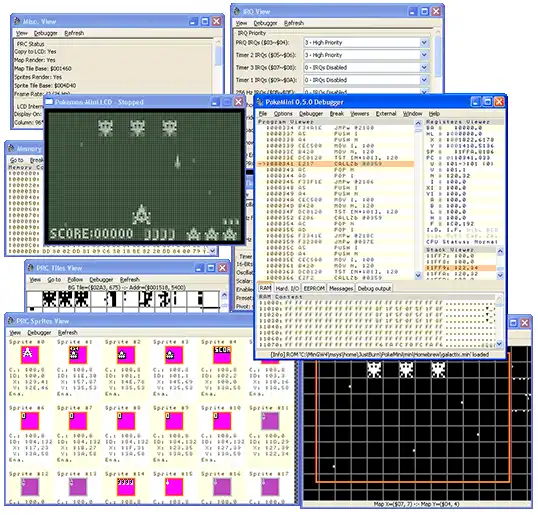Viewport: 538px width, 515px height.
Task: Open the View menu in IRQ View
Action: 241,23
